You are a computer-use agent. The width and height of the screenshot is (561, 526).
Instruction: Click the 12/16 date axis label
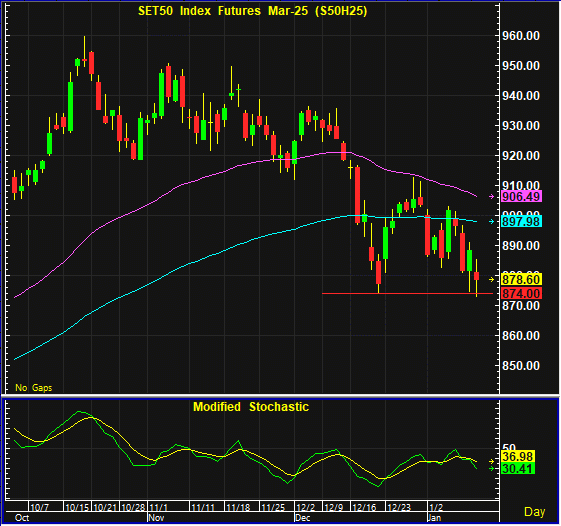[364, 507]
